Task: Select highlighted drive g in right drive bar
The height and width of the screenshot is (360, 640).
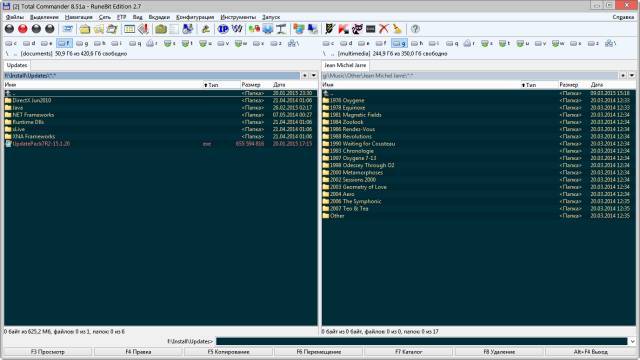Action: [399, 43]
